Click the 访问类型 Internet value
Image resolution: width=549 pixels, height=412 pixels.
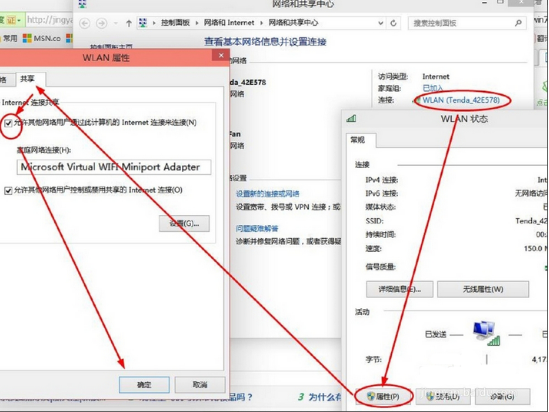[x=436, y=76]
